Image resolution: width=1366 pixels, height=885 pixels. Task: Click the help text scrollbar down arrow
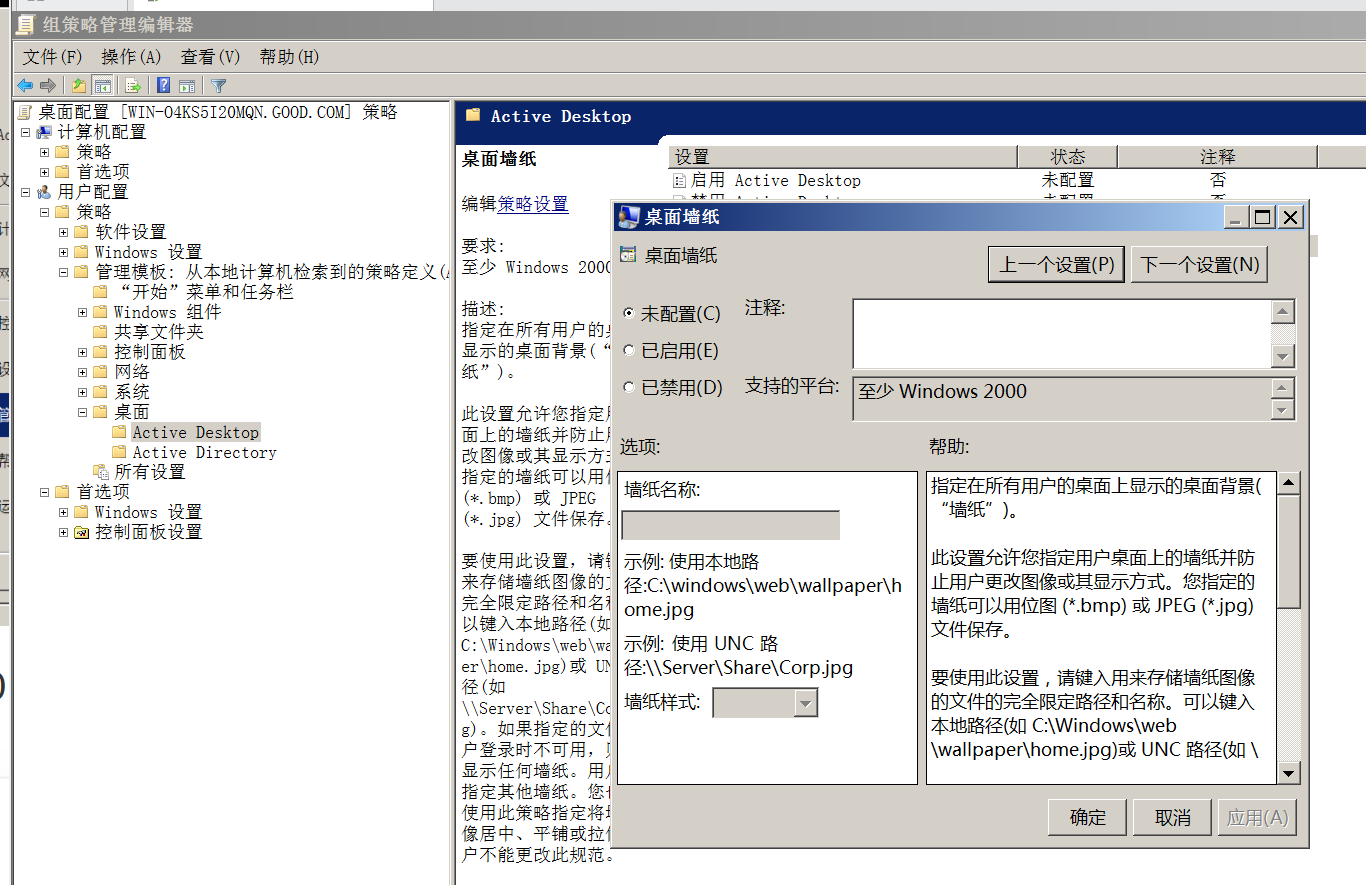tap(1289, 772)
